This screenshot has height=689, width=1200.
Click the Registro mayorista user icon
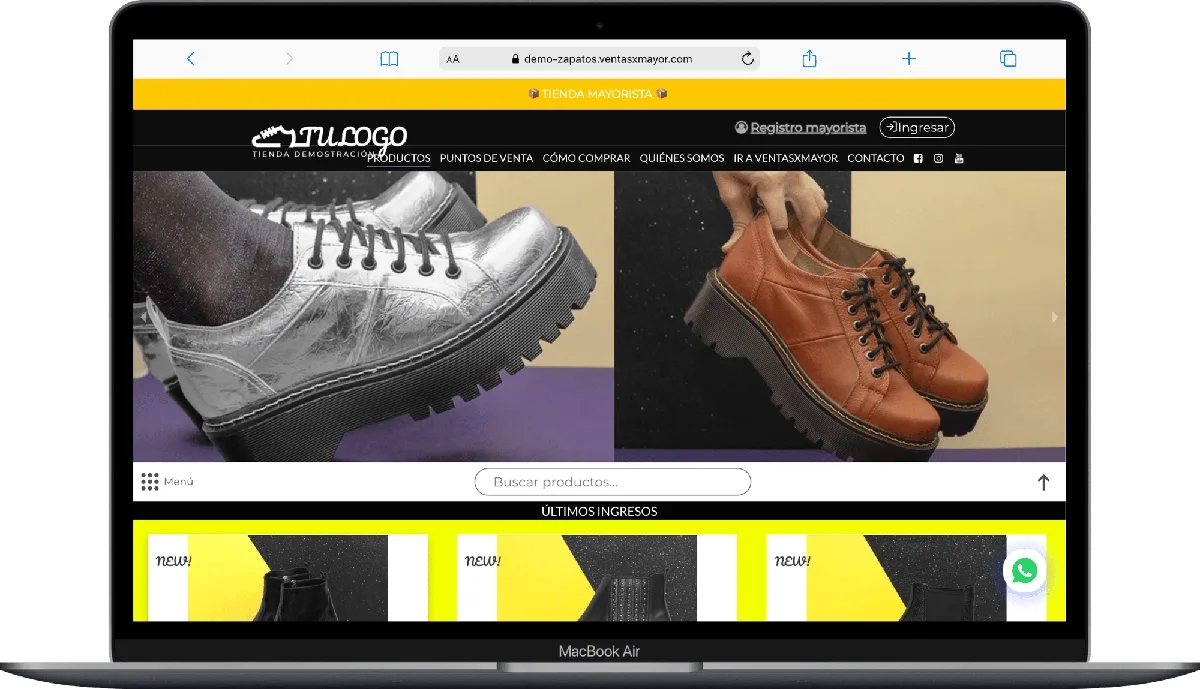tap(741, 127)
